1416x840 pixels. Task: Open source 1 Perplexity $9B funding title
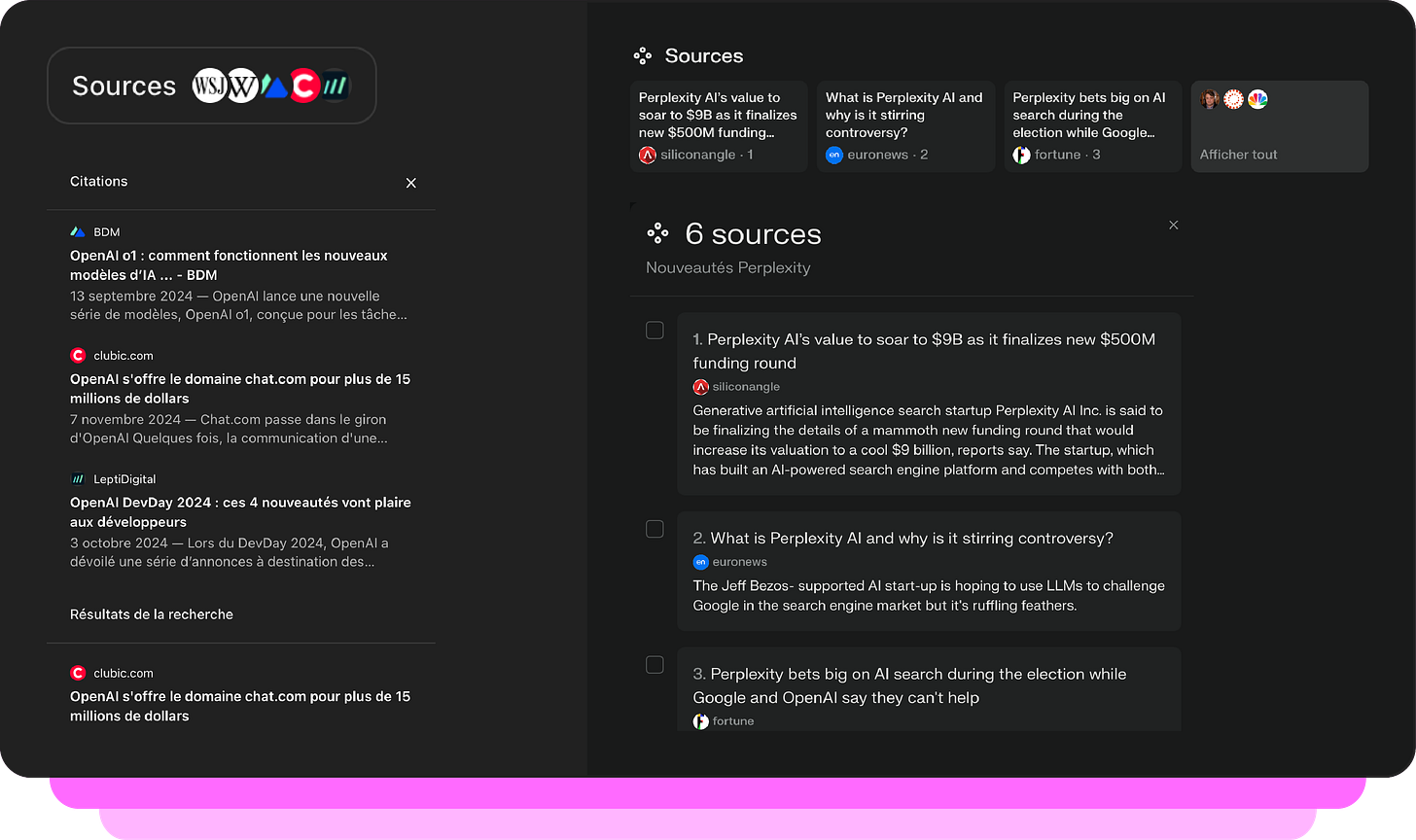click(x=924, y=351)
